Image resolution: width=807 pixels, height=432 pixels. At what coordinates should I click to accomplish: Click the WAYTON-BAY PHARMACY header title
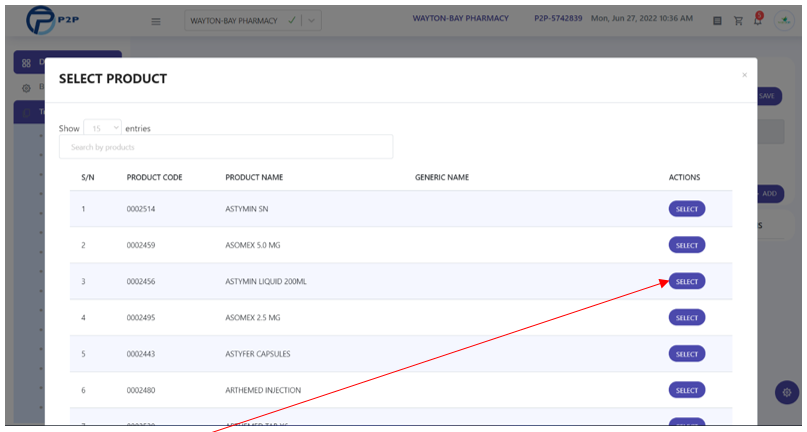(x=461, y=18)
